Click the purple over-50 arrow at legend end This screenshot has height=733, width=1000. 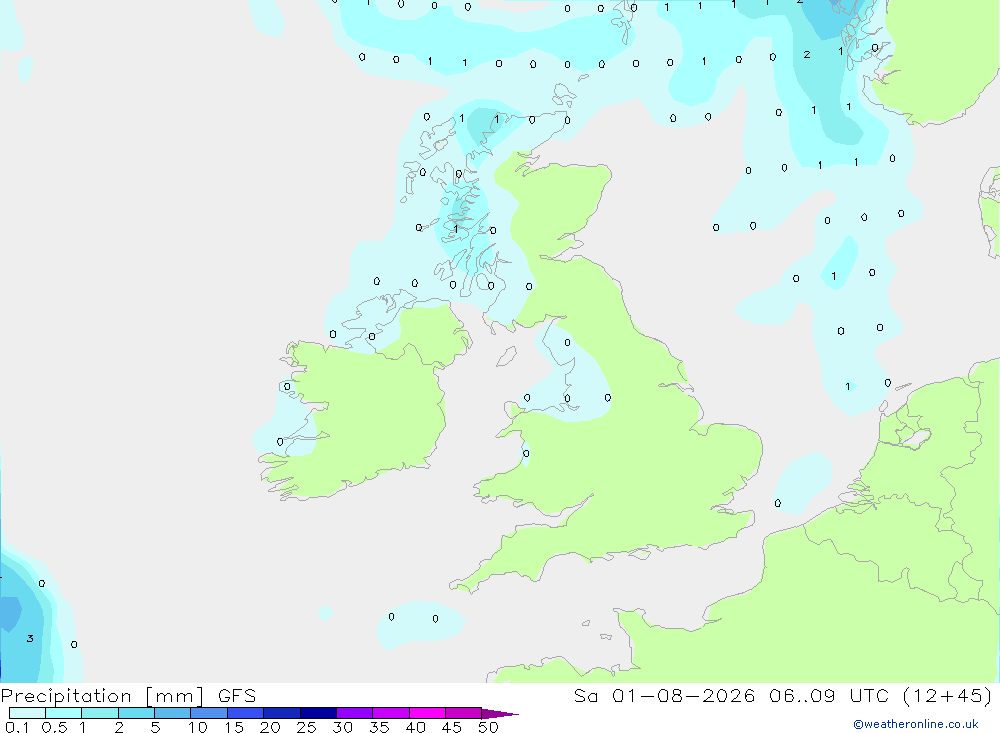pyautogui.click(x=499, y=714)
